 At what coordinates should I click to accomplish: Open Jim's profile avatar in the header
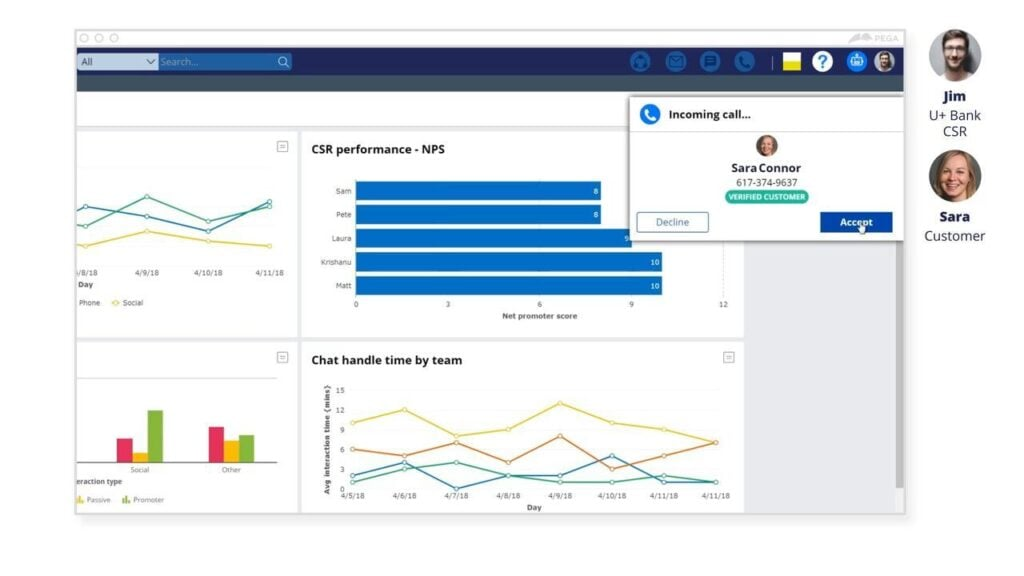883,61
